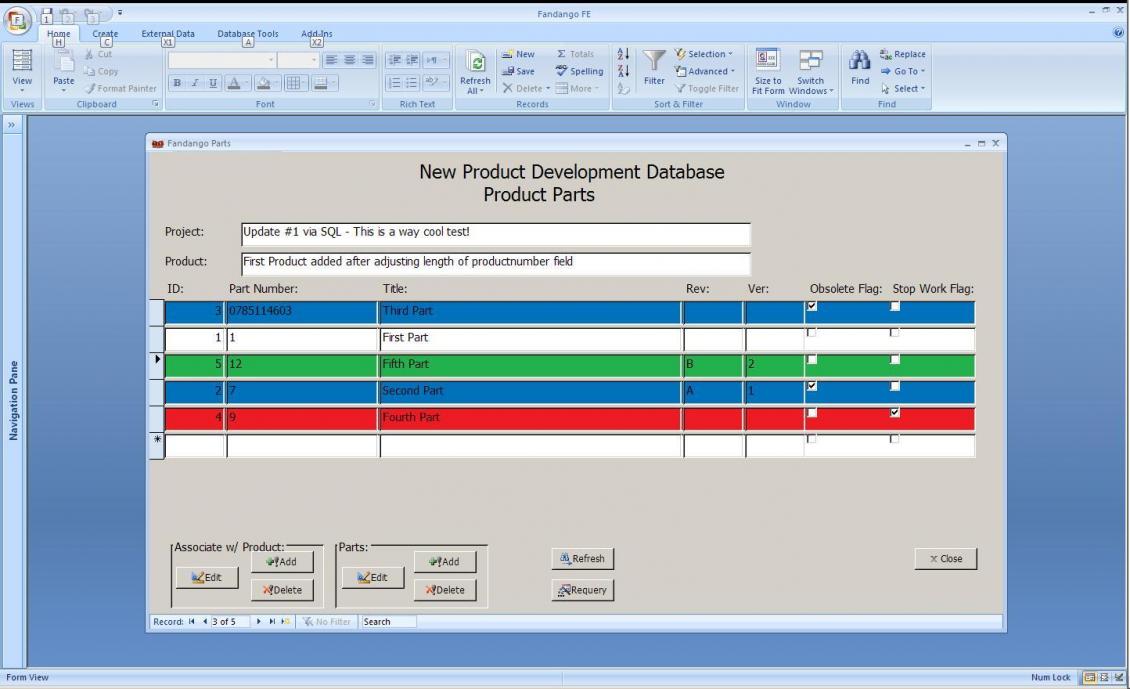Click the form's Refresh button
The width and height of the screenshot is (1130, 689).
tap(582, 559)
